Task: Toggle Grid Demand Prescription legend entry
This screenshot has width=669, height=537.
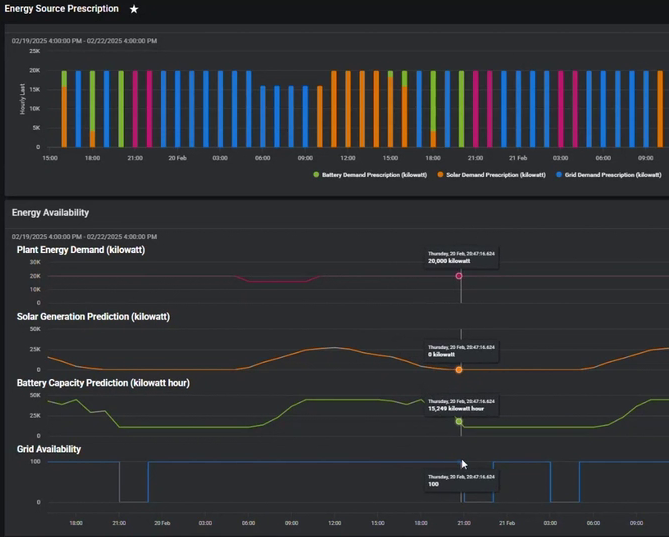Action: pyautogui.click(x=612, y=174)
